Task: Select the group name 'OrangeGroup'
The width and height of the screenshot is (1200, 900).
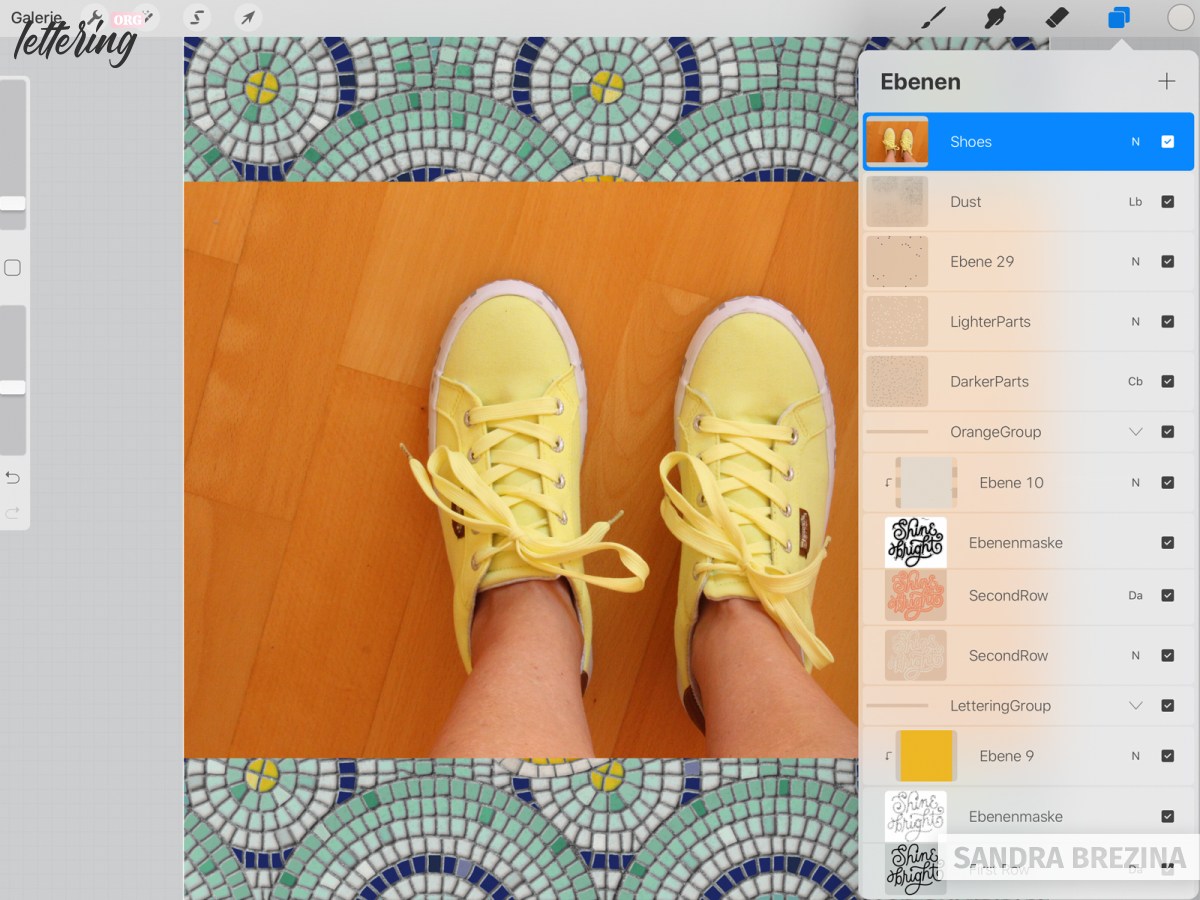Action: pyautogui.click(x=995, y=432)
